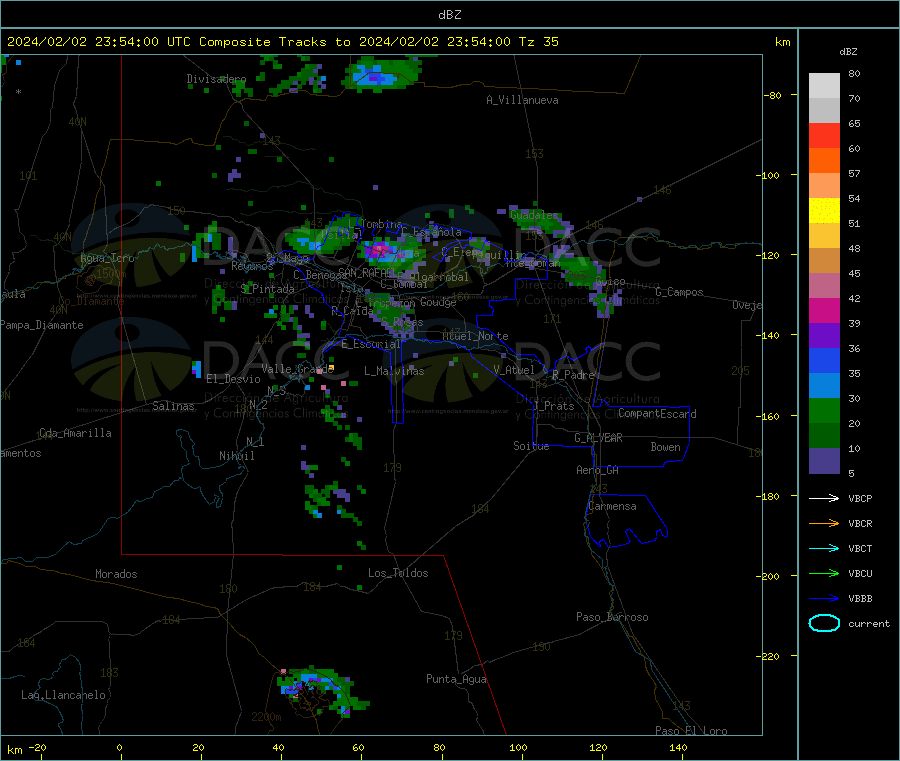The width and height of the screenshot is (900, 761).
Task: Click the -220 km y-axis tick label
Action: pyautogui.click(x=770, y=656)
